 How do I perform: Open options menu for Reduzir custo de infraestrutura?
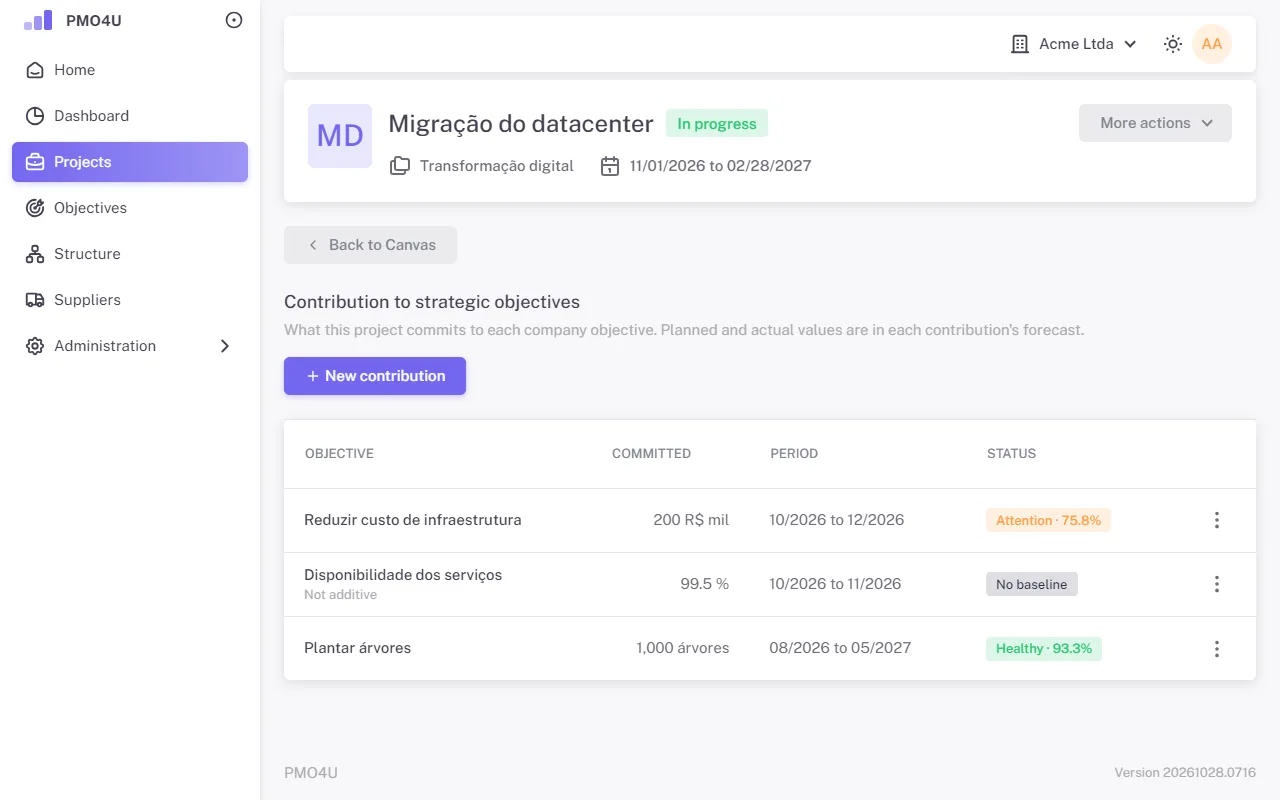point(1217,520)
